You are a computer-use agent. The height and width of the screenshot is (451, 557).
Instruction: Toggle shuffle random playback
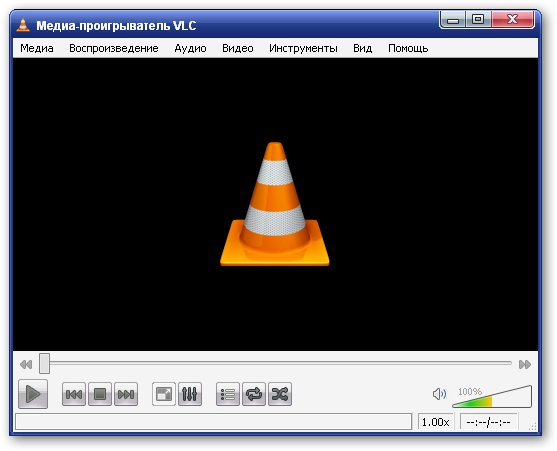point(280,394)
